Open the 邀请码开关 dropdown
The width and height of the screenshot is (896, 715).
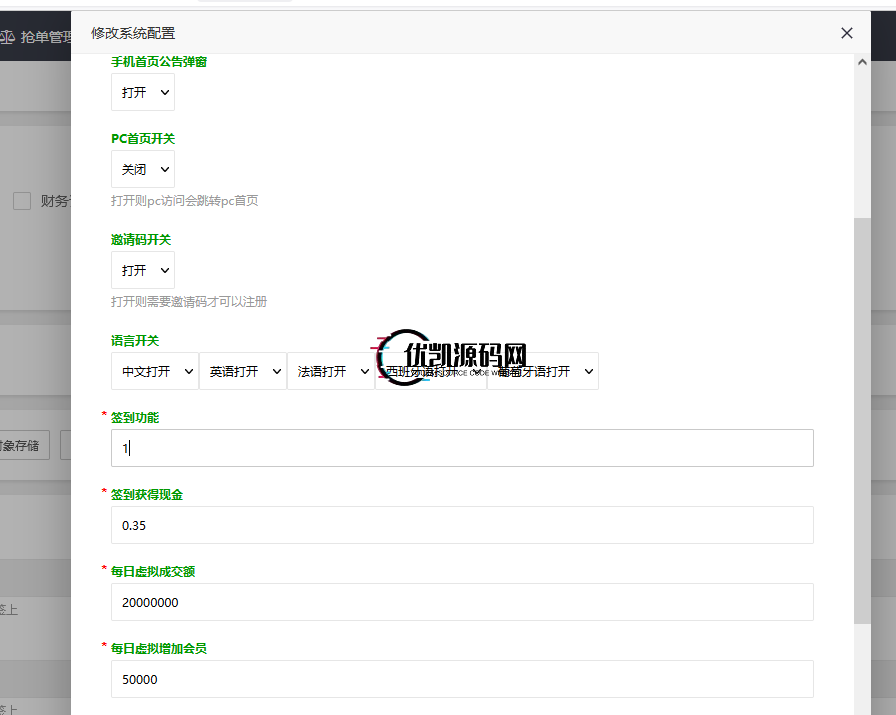coord(143,271)
